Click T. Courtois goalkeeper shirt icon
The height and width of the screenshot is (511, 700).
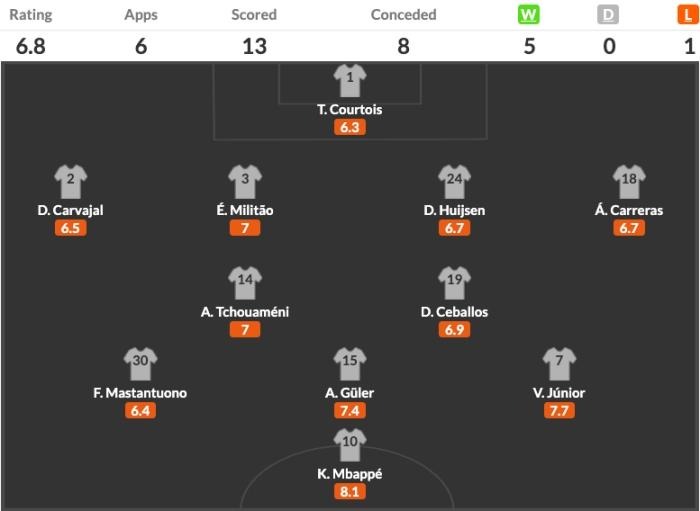[x=350, y=80]
